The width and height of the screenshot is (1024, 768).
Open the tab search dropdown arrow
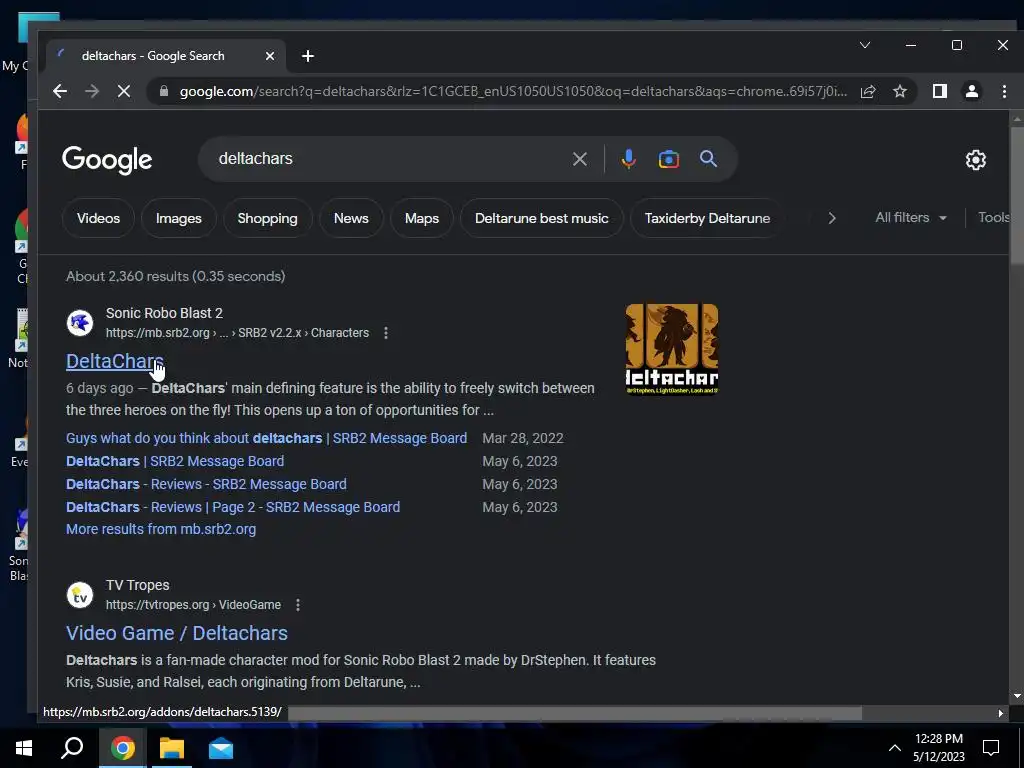(865, 45)
